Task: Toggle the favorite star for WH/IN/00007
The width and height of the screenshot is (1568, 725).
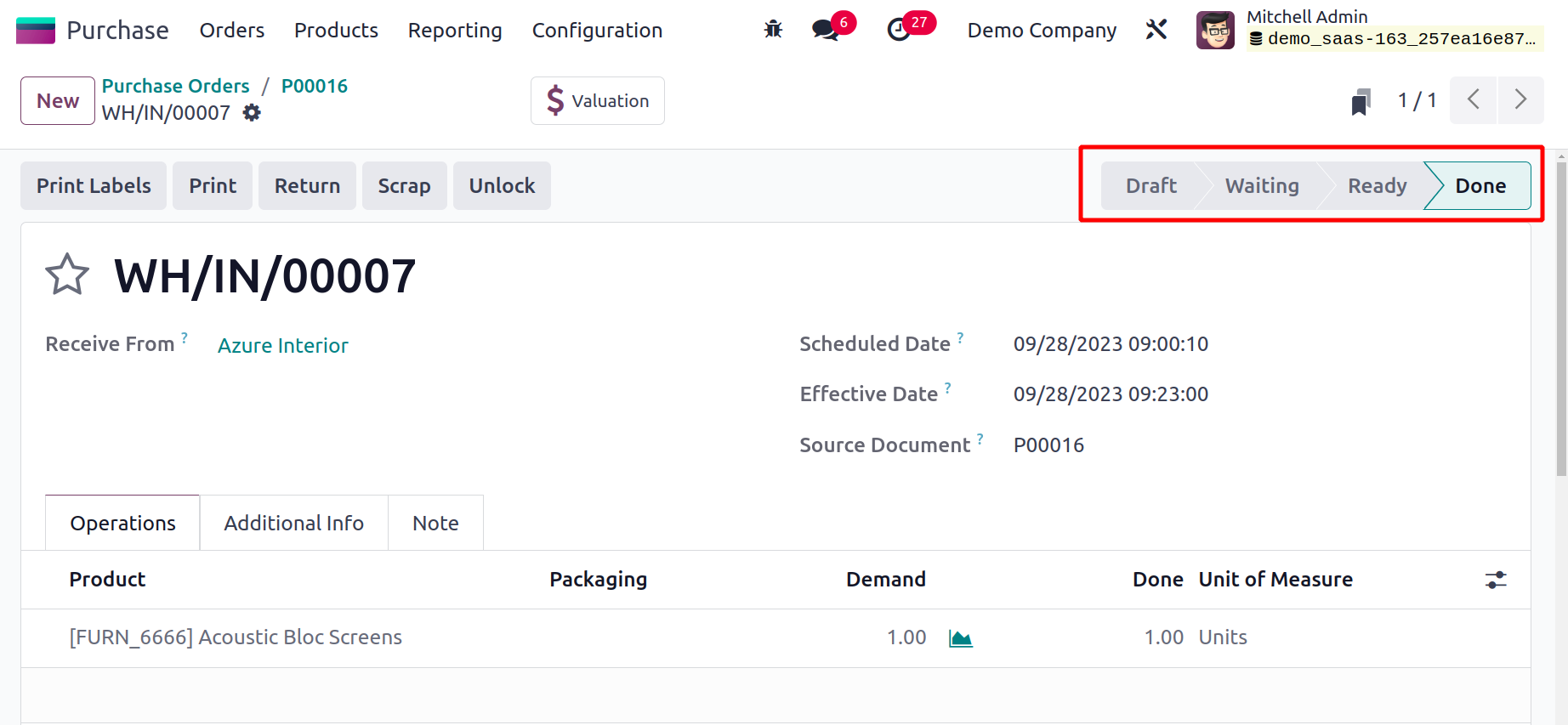Action: 67,275
